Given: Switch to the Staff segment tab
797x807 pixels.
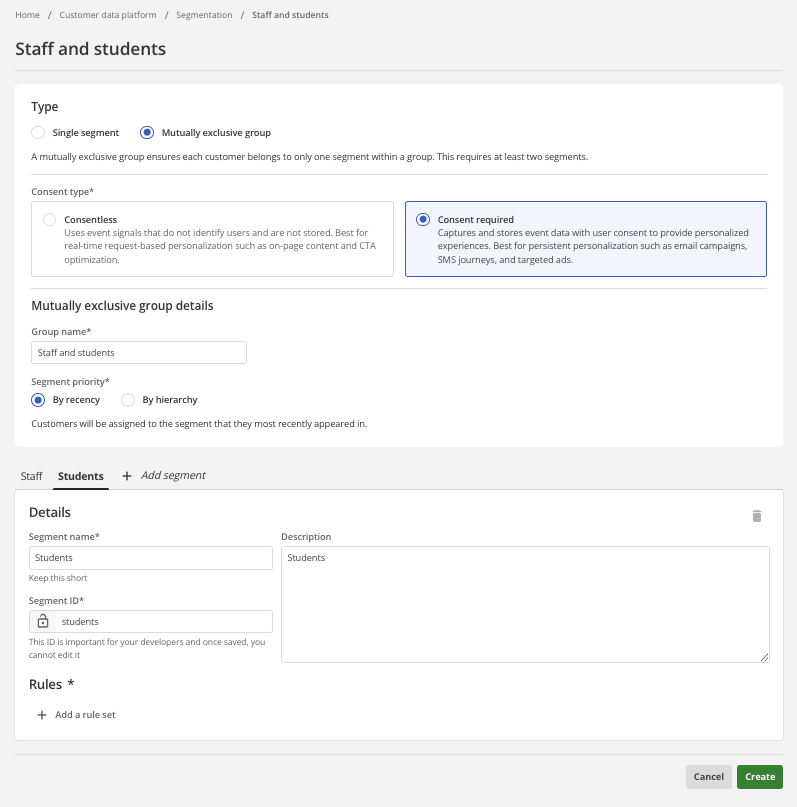Looking at the screenshot, I should click(31, 476).
